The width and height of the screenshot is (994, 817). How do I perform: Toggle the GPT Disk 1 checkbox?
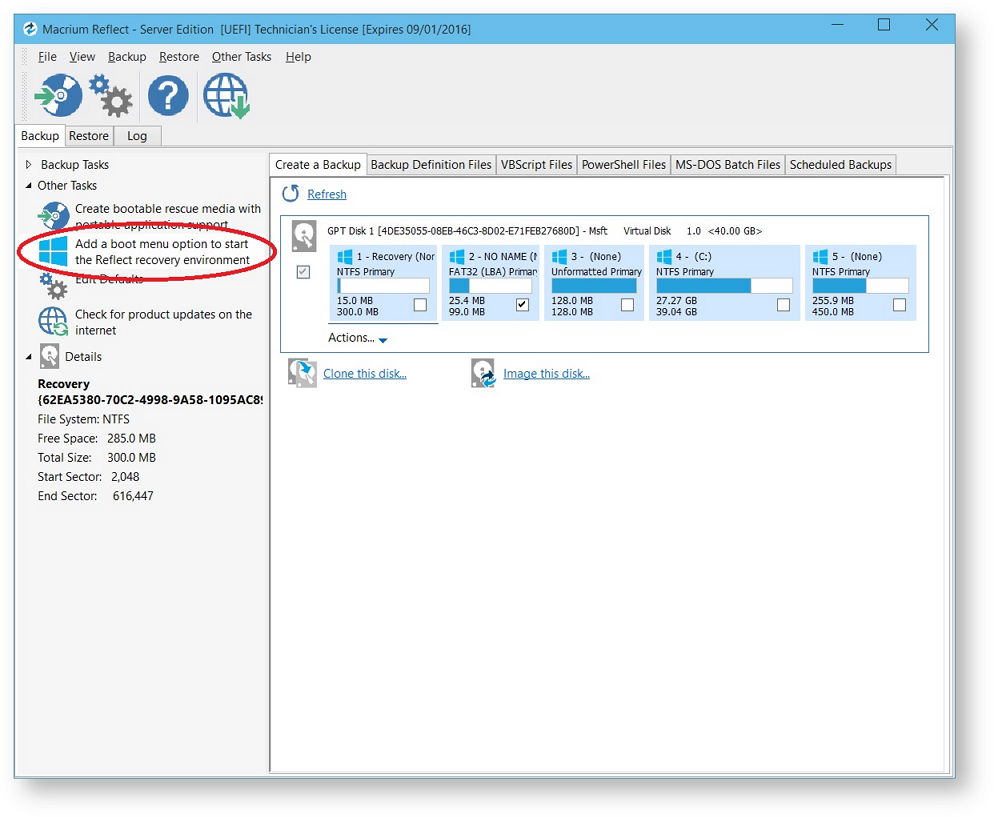pos(304,272)
